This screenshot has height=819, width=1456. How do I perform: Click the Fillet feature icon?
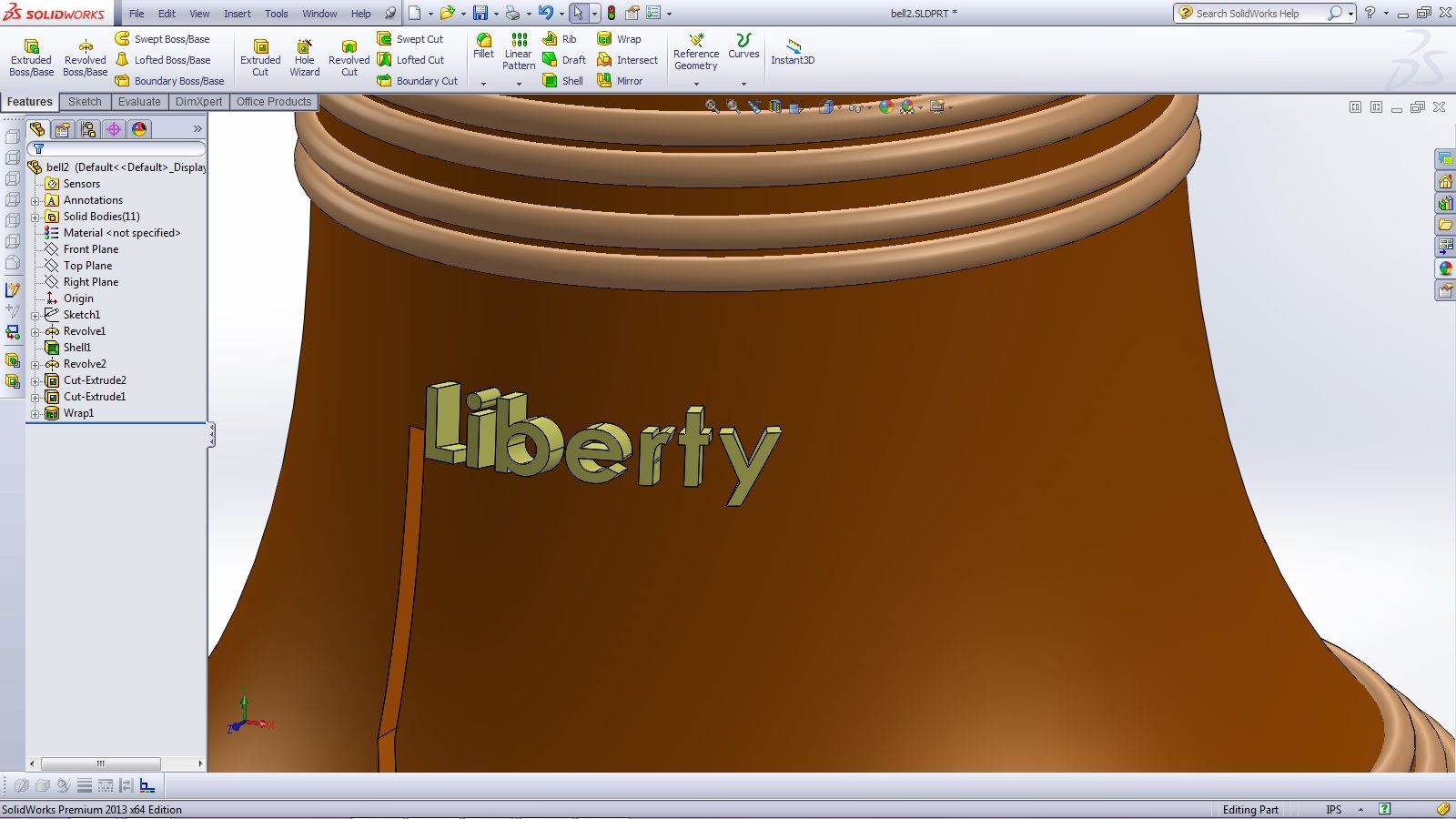pos(484,46)
